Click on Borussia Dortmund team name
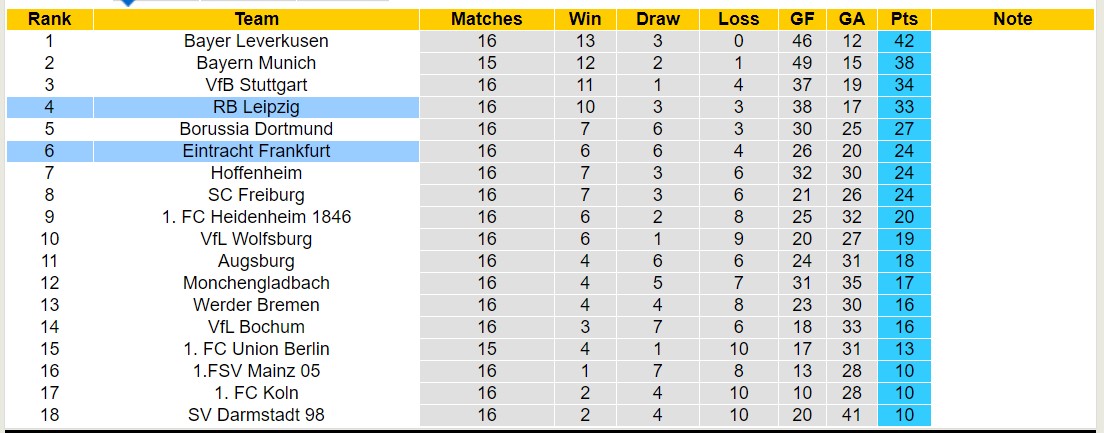1104x433 pixels. pyautogui.click(x=256, y=129)
